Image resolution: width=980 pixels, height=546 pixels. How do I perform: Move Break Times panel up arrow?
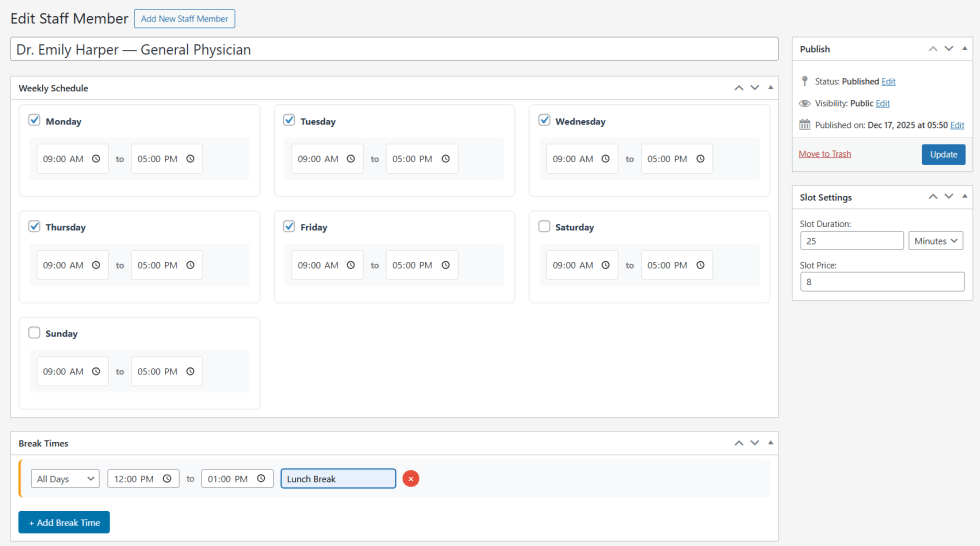click(739, 443)
